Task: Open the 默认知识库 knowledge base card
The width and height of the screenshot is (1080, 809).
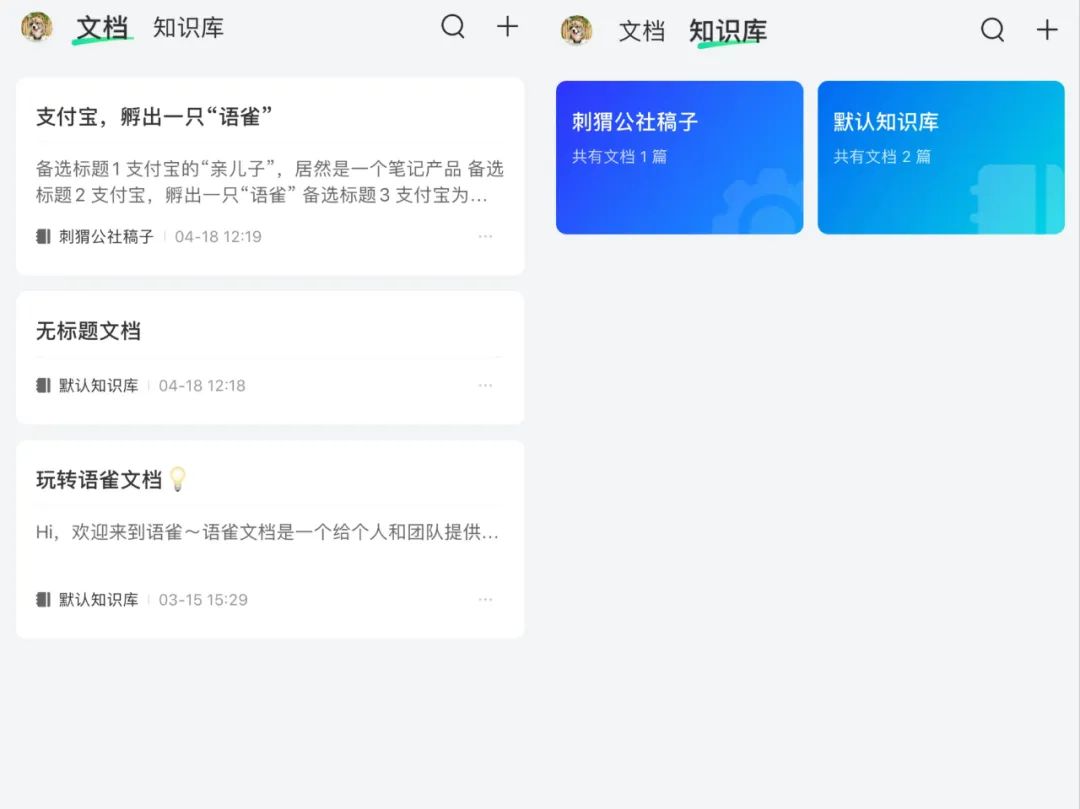Action: [940, 157]
